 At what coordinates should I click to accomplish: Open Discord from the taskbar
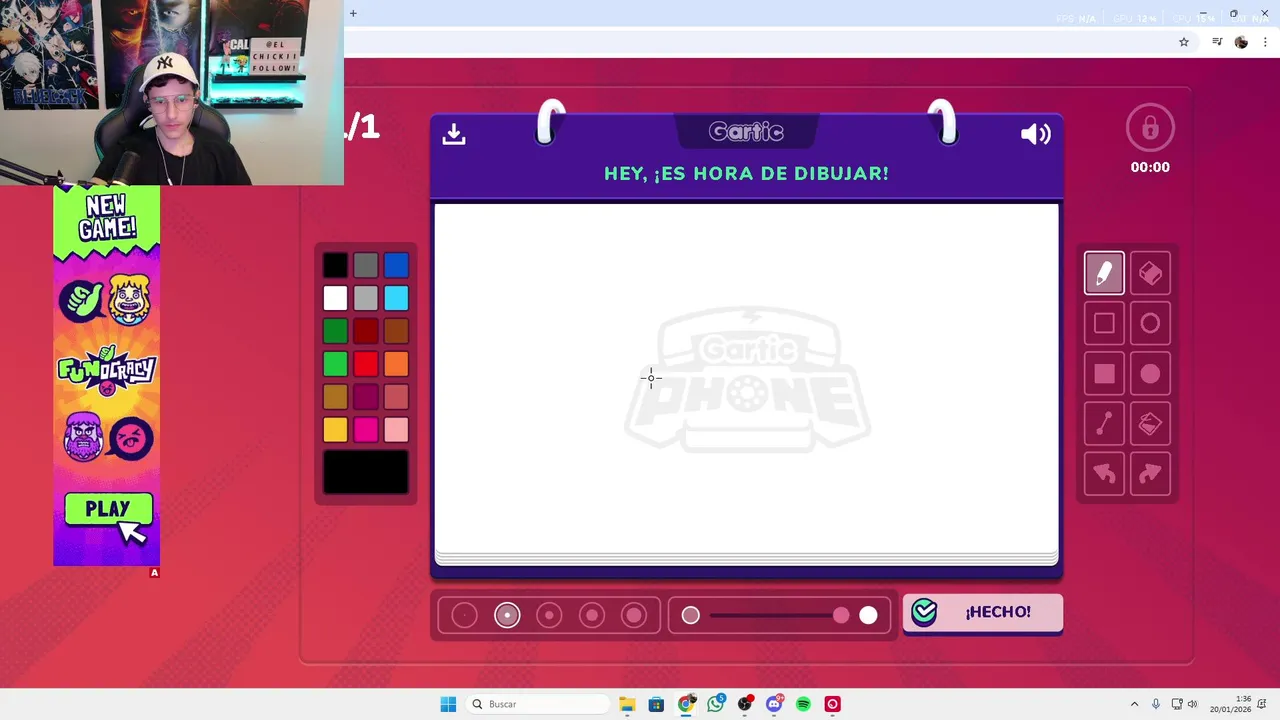[x=774, y=704]
